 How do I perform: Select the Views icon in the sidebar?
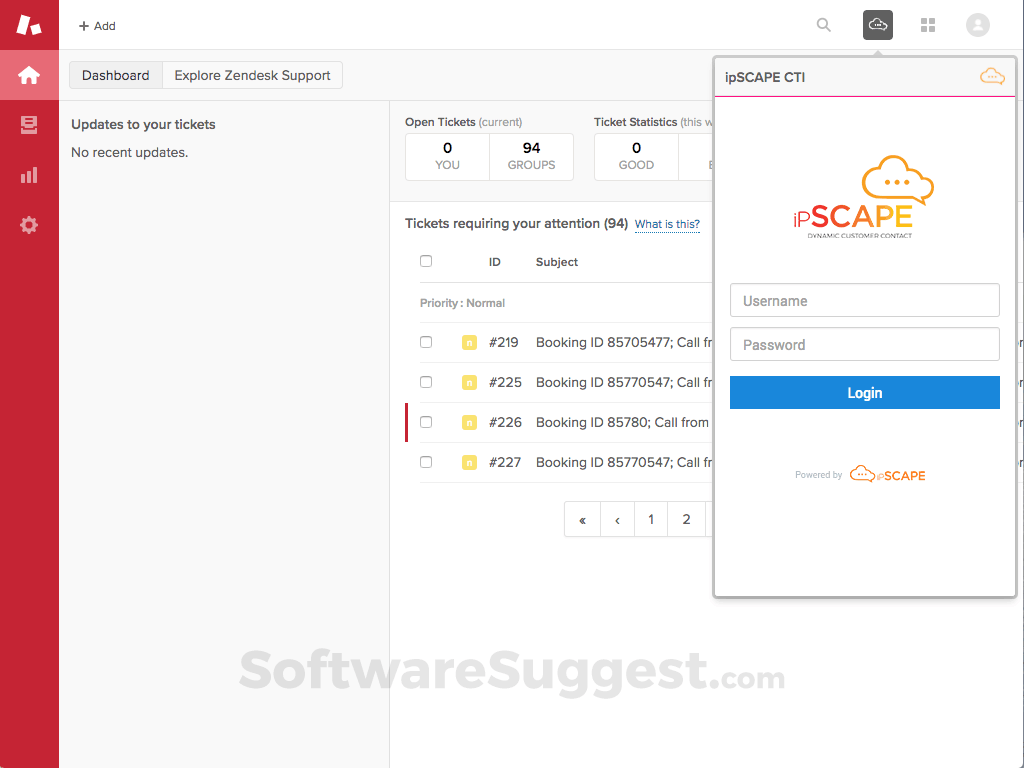(x=29, y=124)
